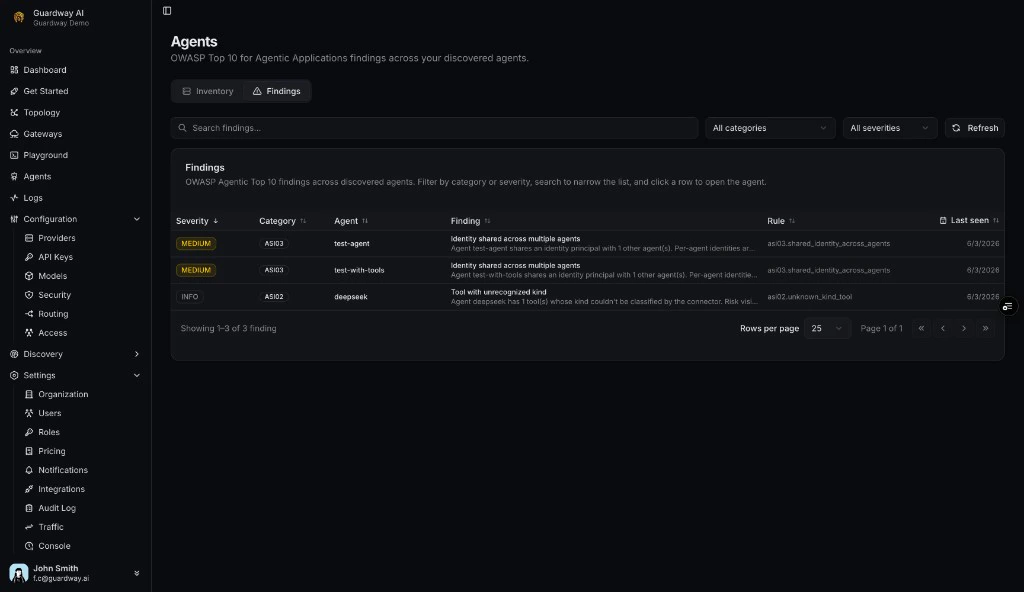
Task: Collapse the Settings section
Action: pyautogui.click(x=136, y=375)
